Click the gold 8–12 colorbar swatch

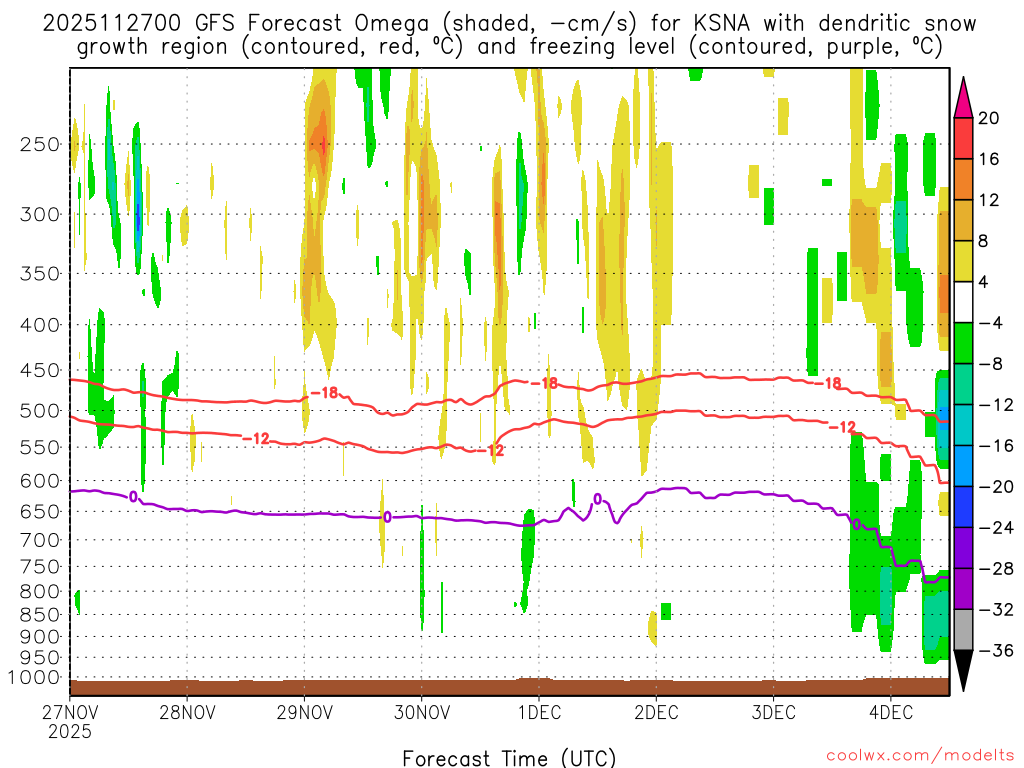tap(963, 220)
